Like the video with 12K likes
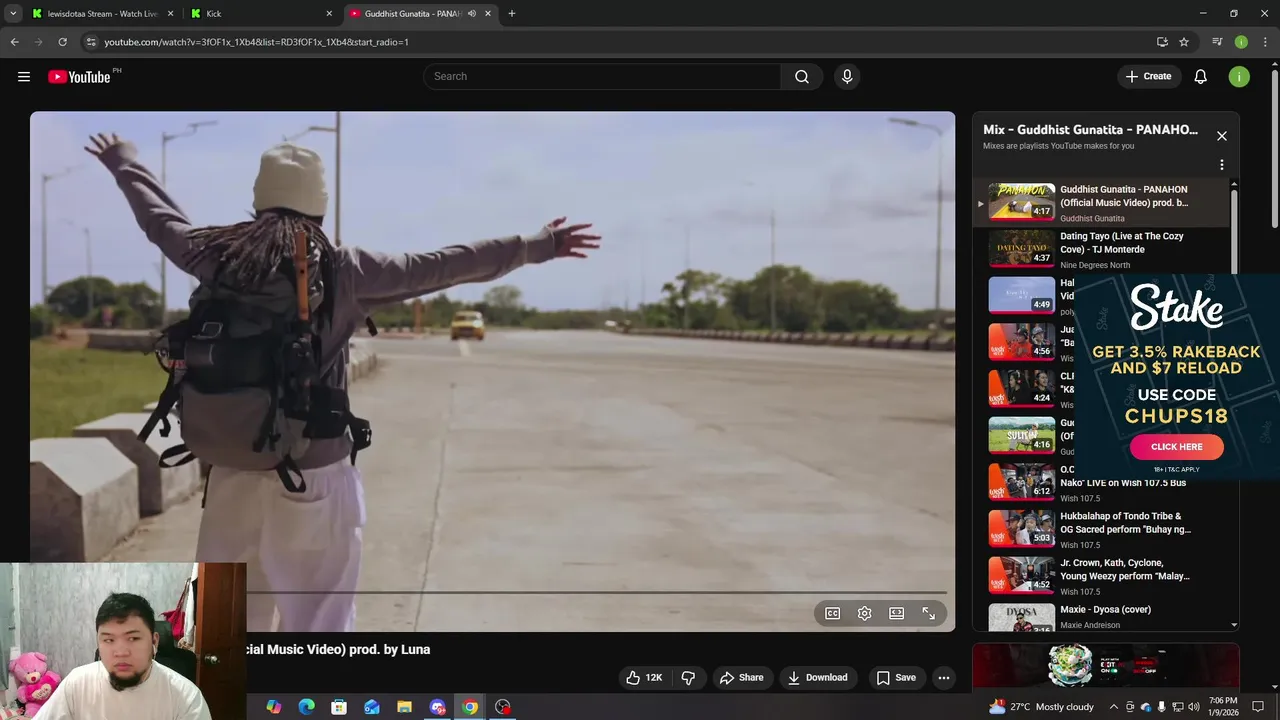 tap(644, 677)
